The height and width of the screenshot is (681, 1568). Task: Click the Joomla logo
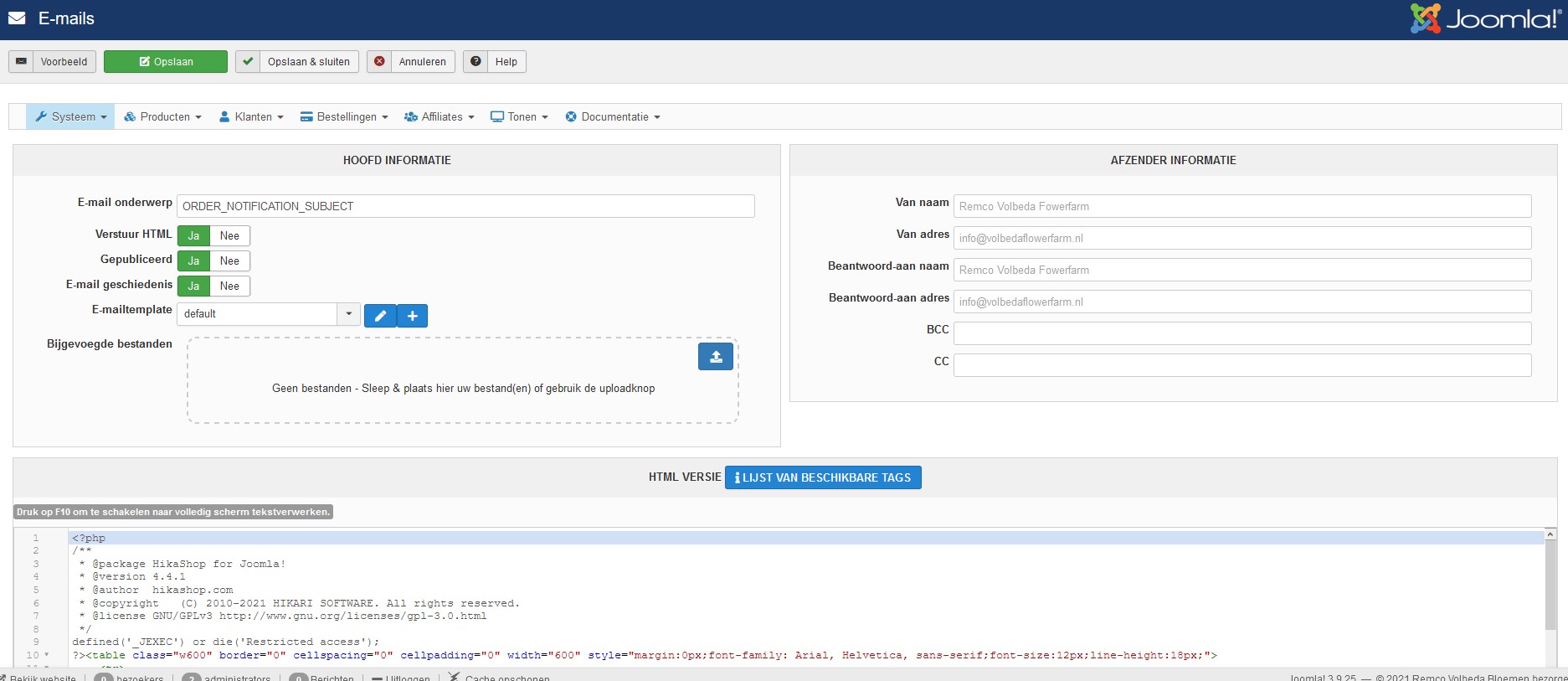pos(1484,18)
